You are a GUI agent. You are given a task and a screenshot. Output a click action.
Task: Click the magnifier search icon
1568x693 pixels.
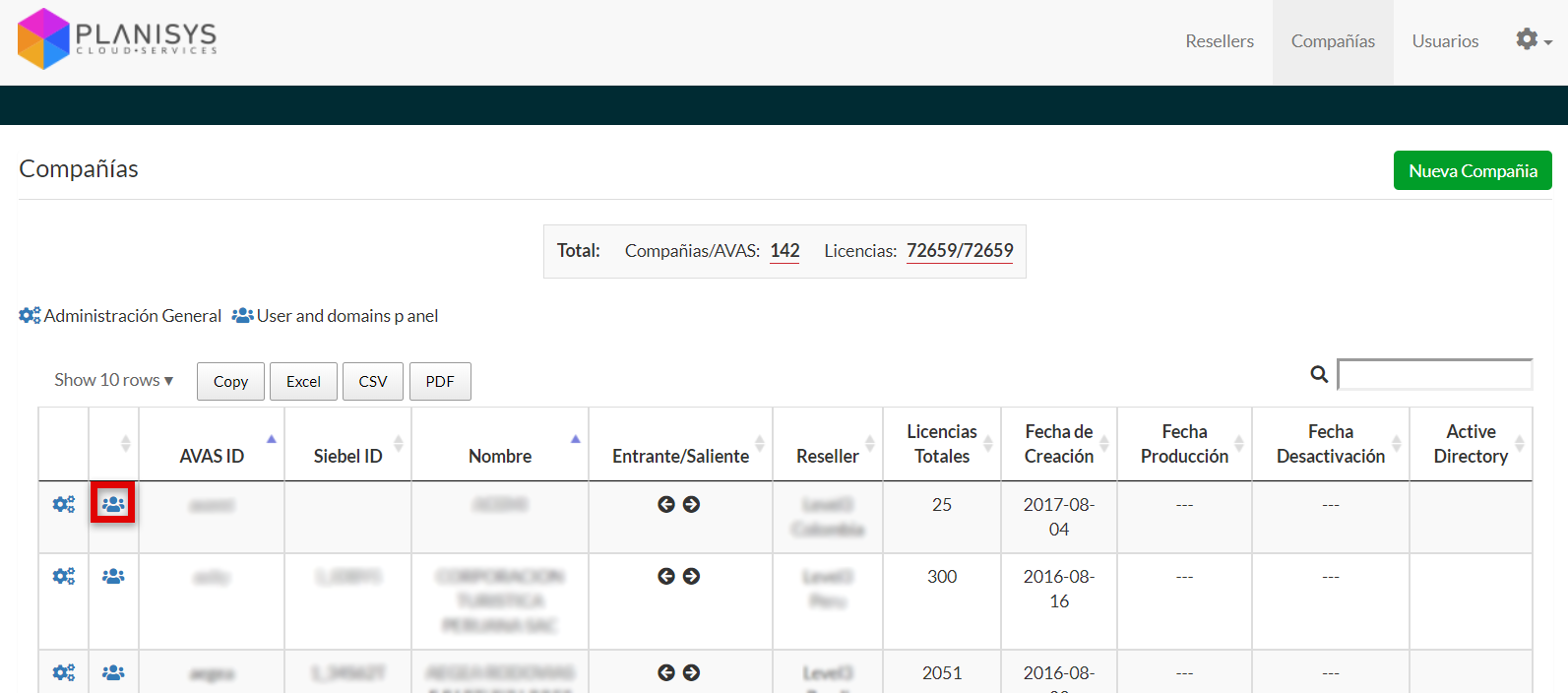[x=1319, y=374]
